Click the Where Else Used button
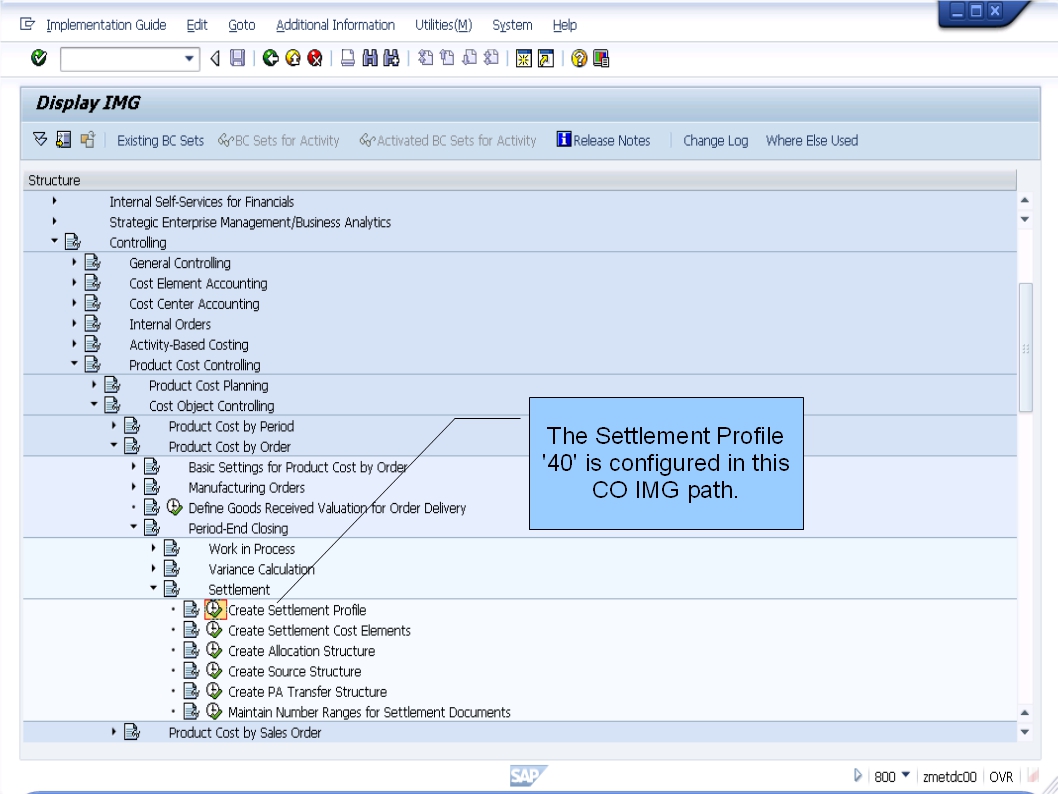 pos(812,140)
